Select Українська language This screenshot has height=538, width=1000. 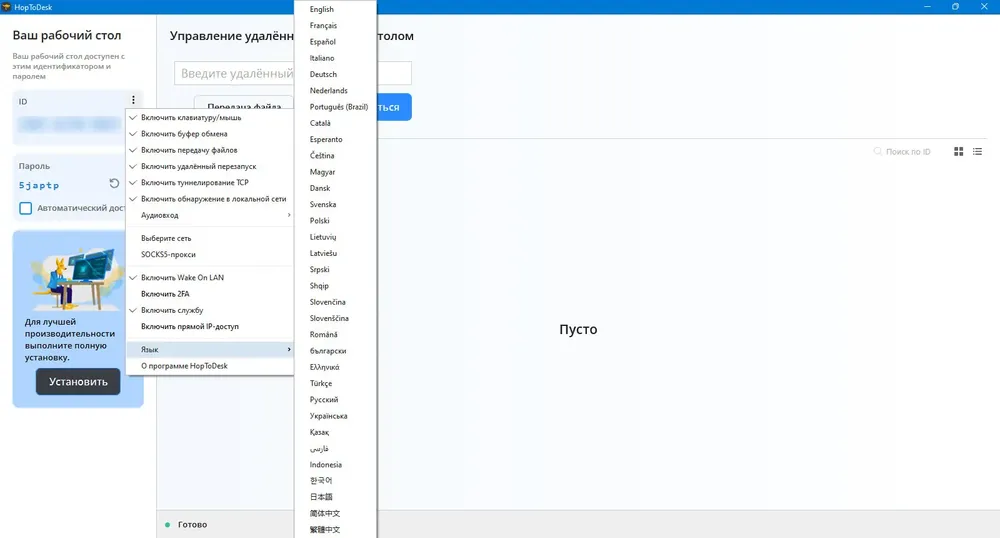pyautogui.click(x=335, y=416)
